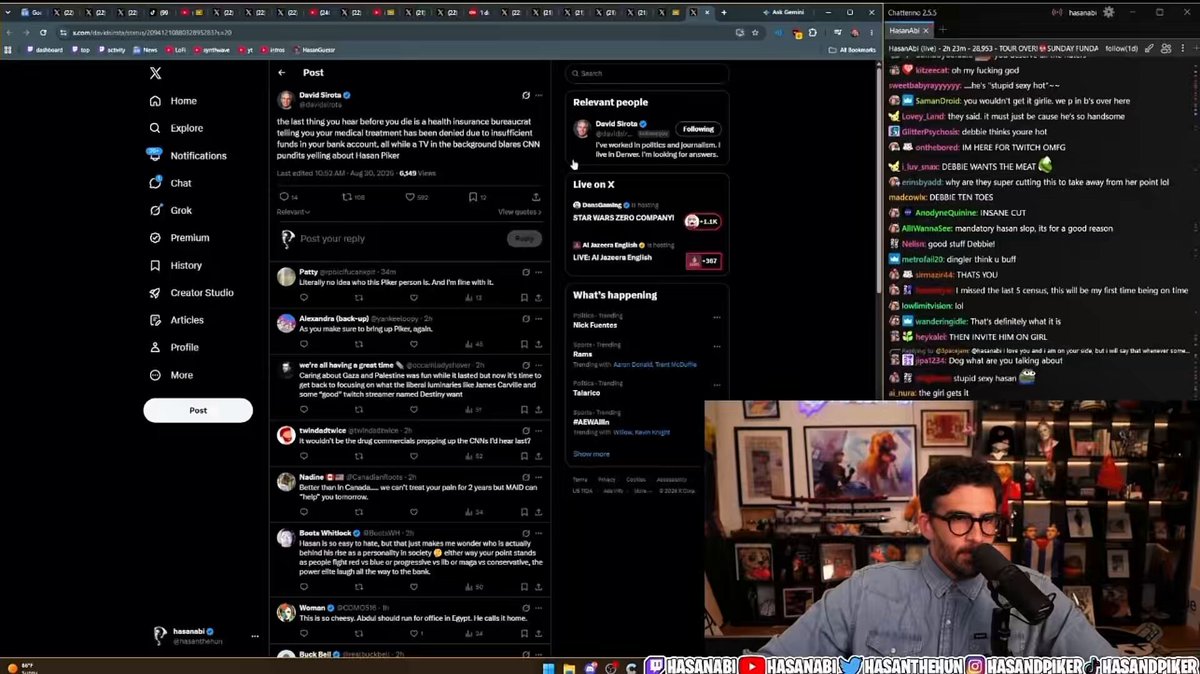This screenshot has height=674, width=1200.
Task: Open the Explore page
Action: (x=176, y=128)
